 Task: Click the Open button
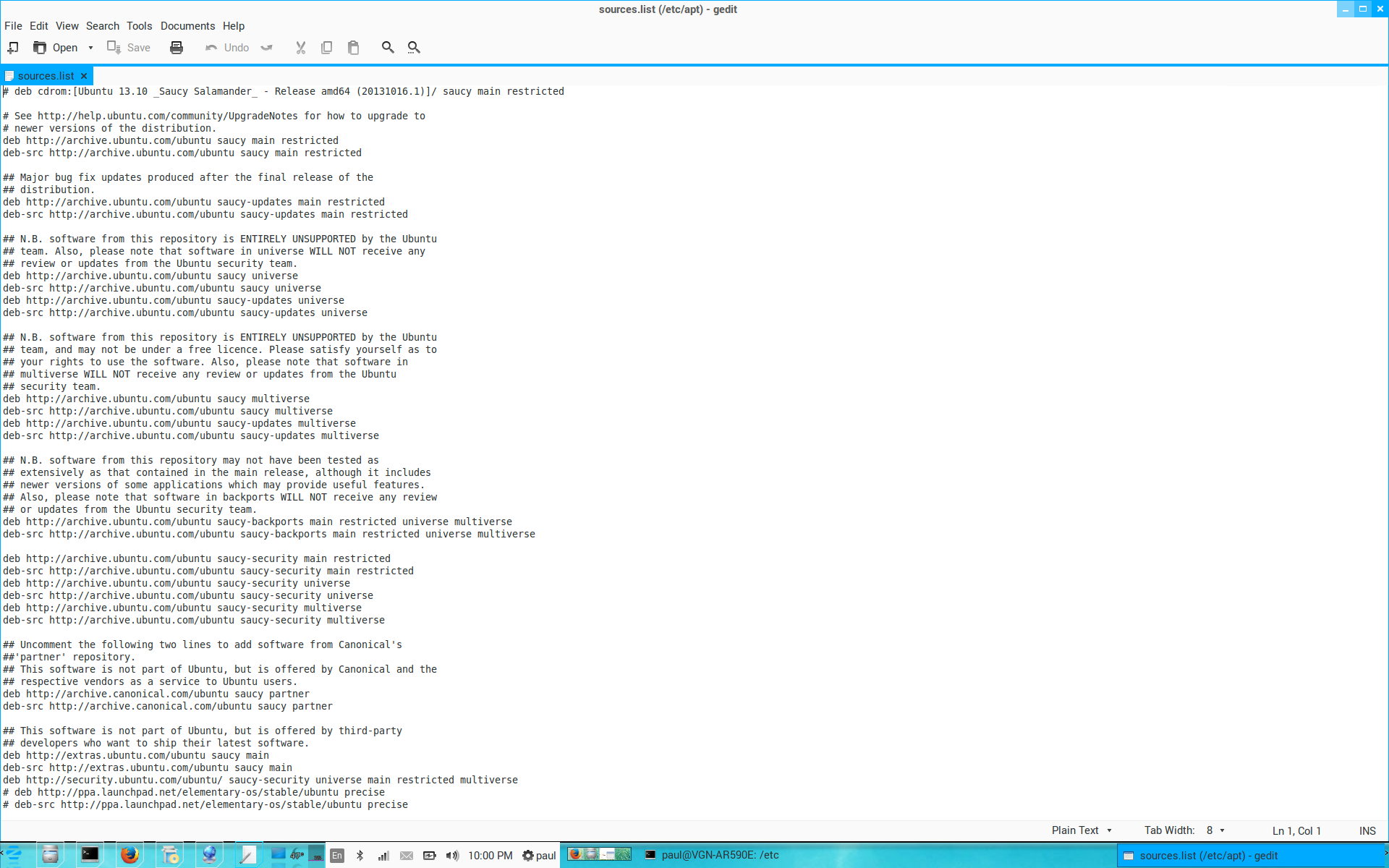pyautogui.click(x=56, y=48)
